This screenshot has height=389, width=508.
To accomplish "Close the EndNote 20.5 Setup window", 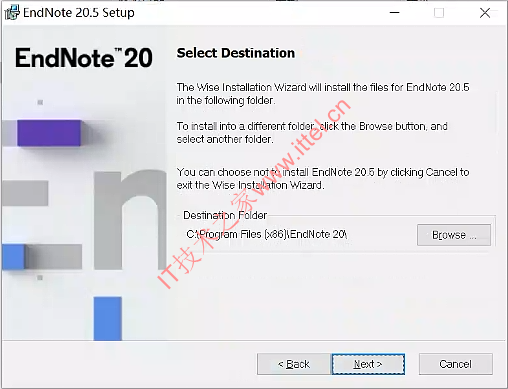I will coord(485,13).
